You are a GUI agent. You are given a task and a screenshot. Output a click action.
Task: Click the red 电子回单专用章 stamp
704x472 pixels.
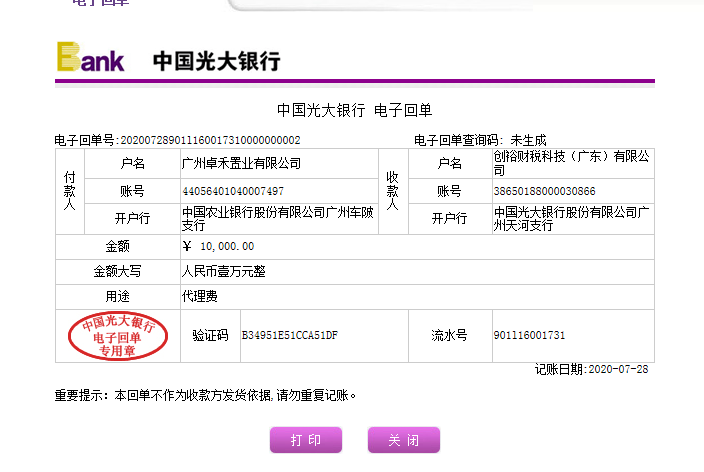pos(118,336)
